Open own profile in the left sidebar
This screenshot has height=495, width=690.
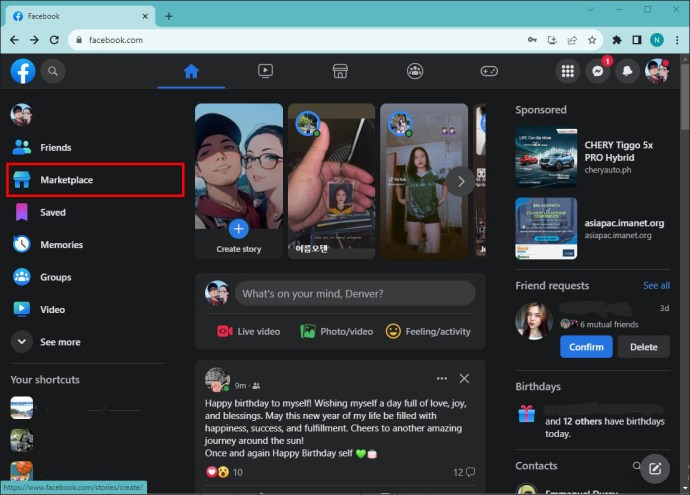pos(21,115)
